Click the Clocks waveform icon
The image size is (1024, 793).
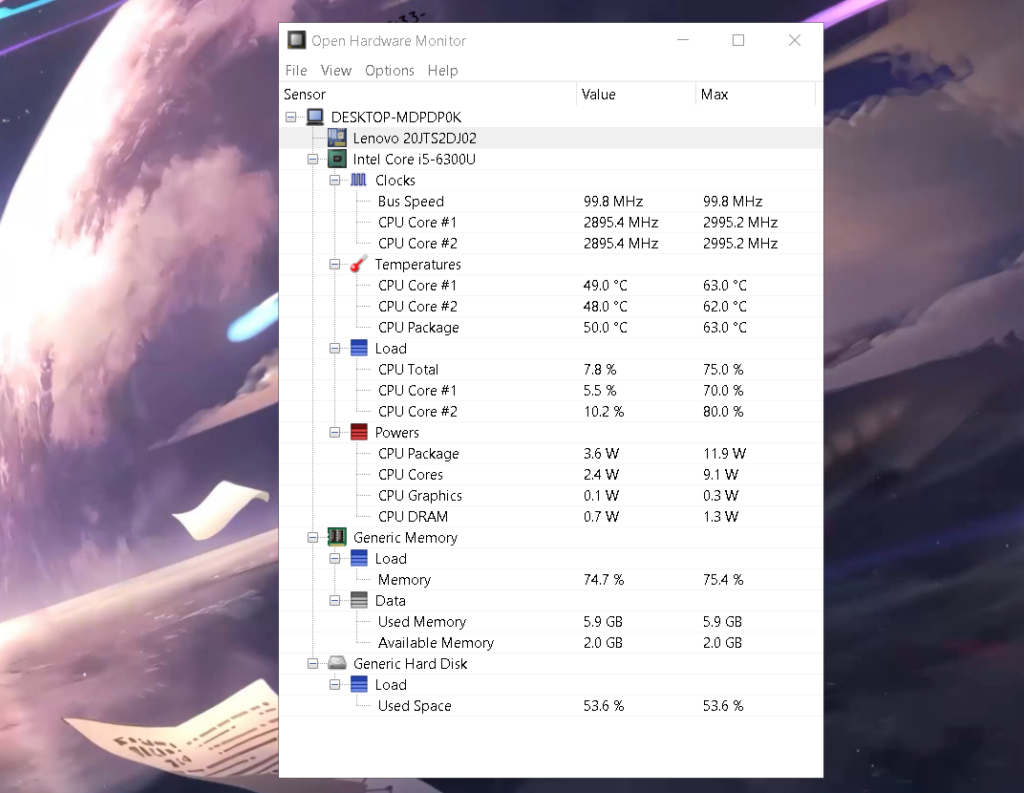pyautogui.click(x=359, y=180)
